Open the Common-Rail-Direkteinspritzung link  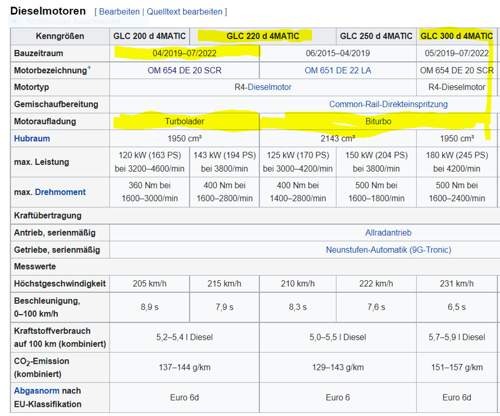coord(388,104)
